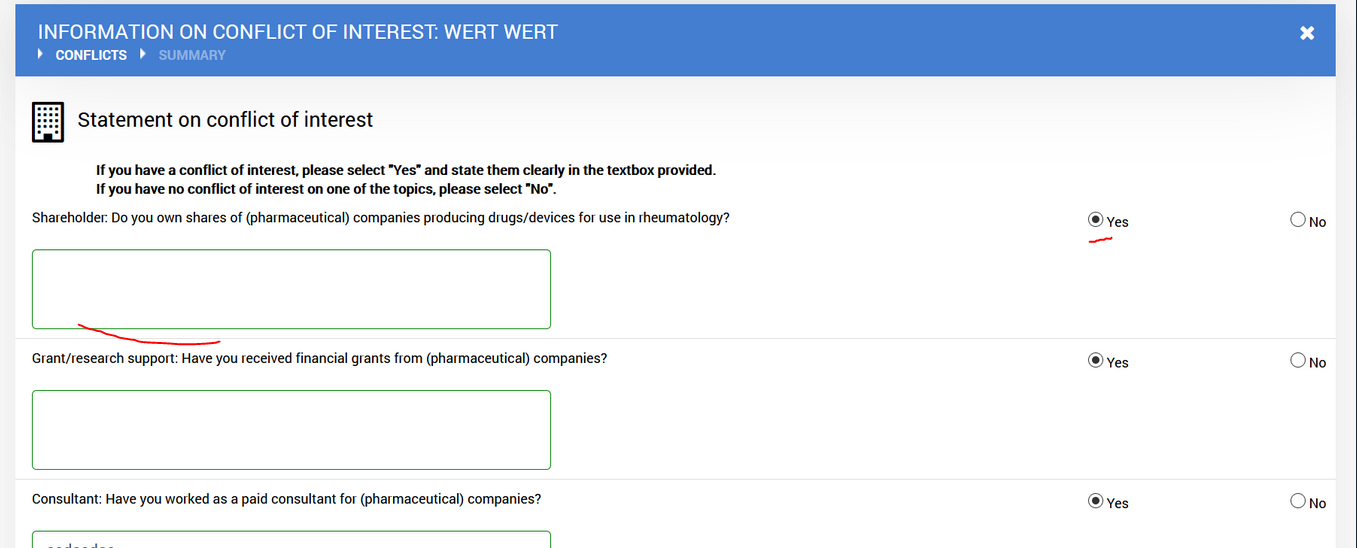
Task: Click the building icon beside Statement heading
Action: point(48,121)
